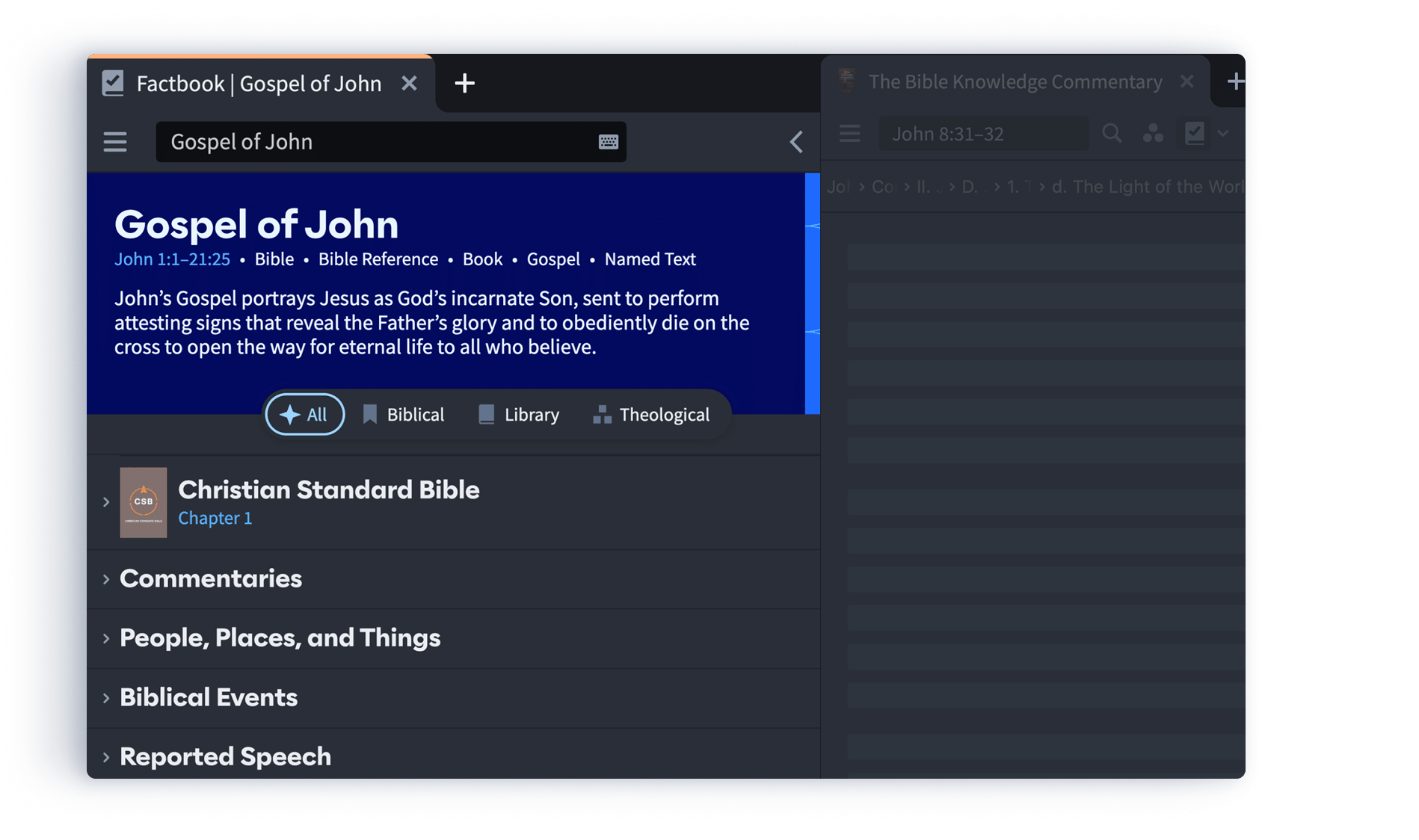Switch to Factbook | Gospel of John tab
The height and width of the screenshot is (840, 1419).
pyautogui.click(x=259, y=83)
